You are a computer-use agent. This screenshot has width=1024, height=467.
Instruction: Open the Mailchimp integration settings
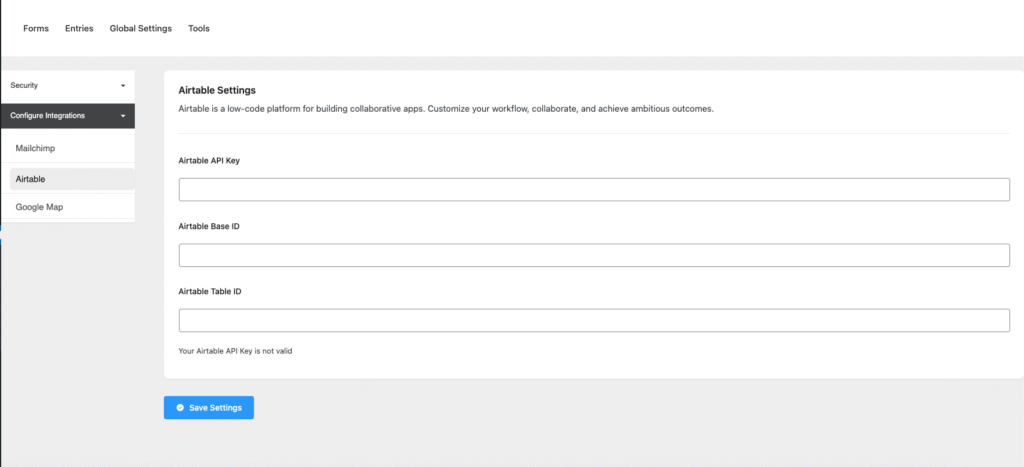coord(35,148)
